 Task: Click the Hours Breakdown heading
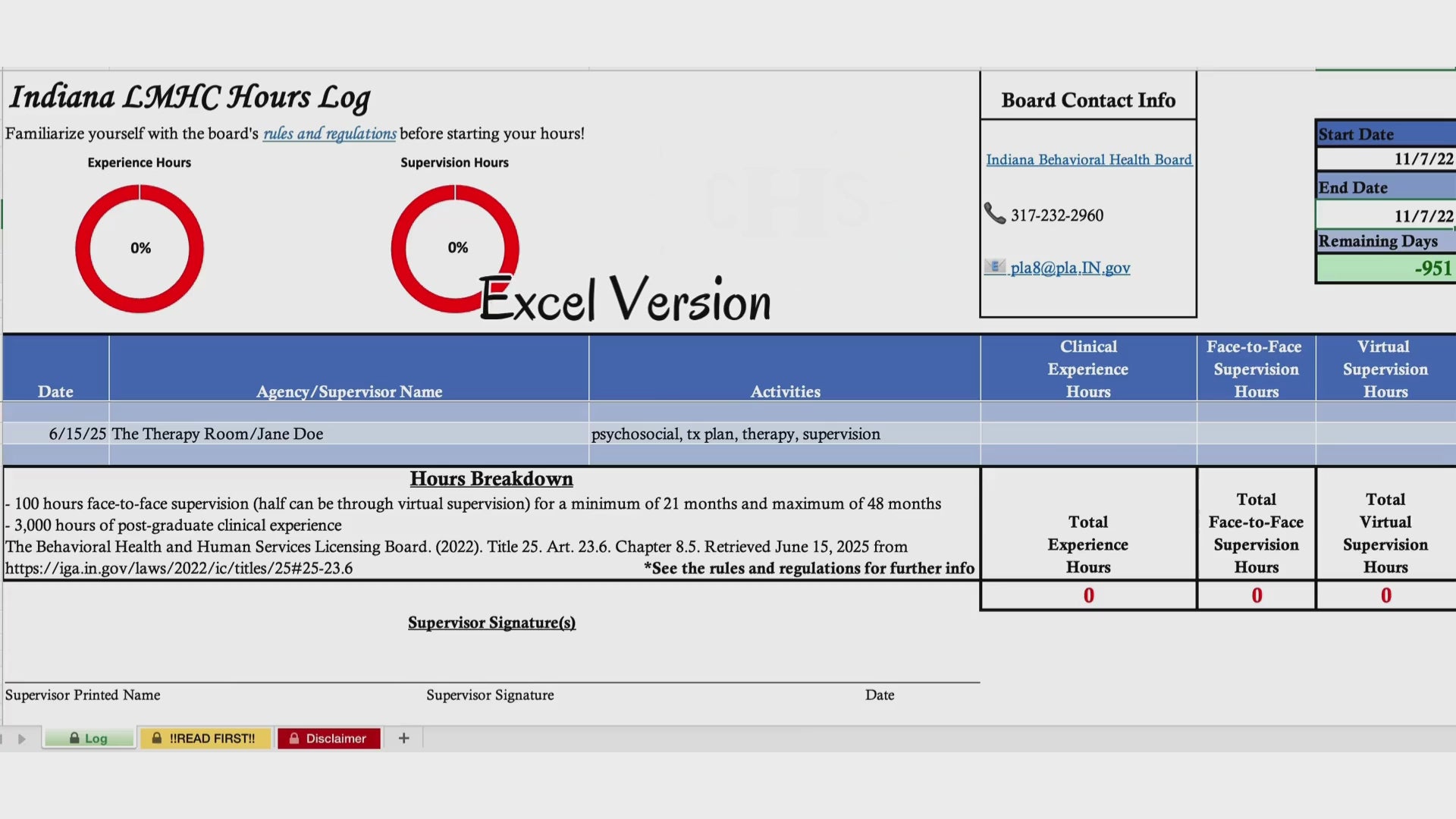click(x=491, y=479)
